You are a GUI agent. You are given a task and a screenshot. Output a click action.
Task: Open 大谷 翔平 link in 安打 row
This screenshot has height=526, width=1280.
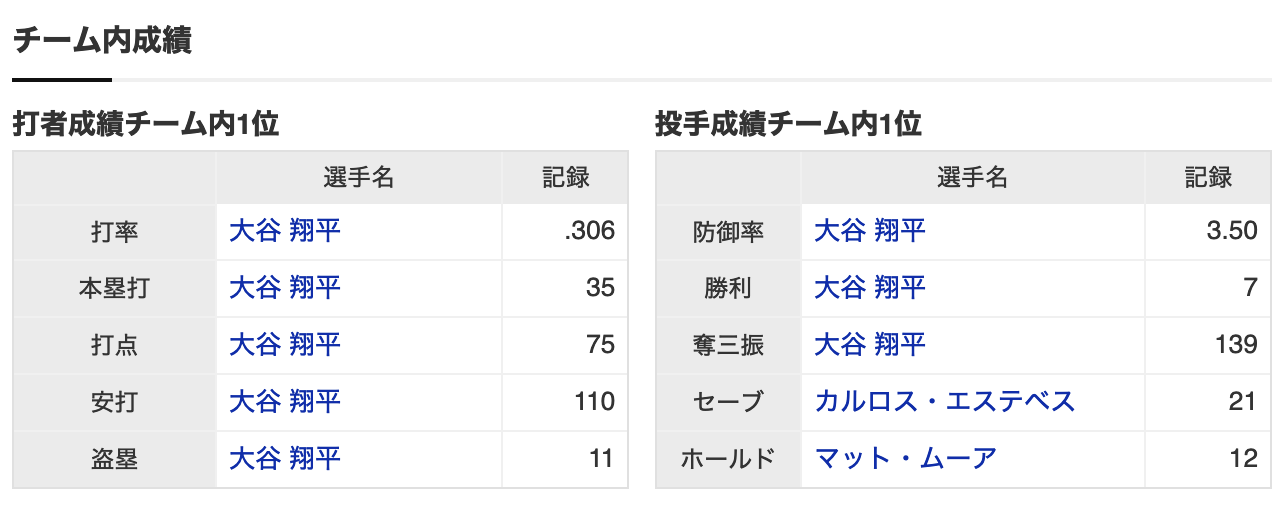[285, 402]
